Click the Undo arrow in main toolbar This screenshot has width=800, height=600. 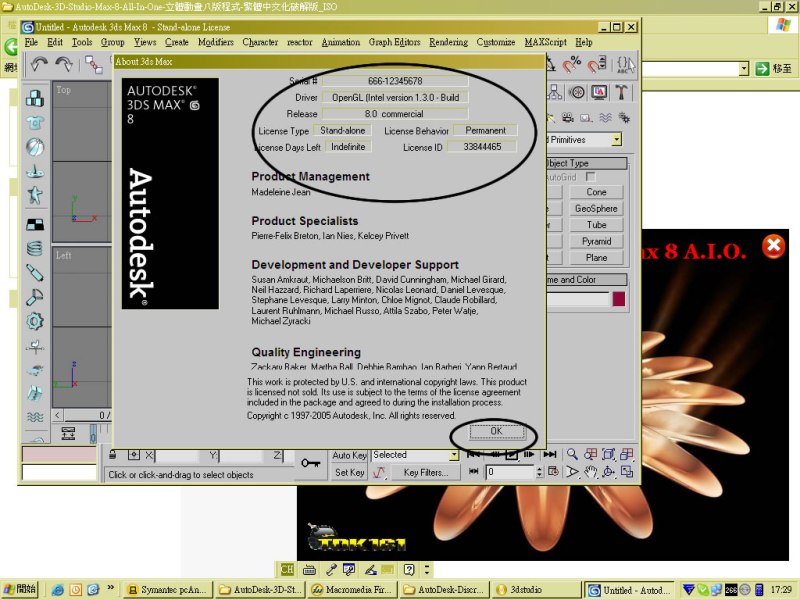click(x=39, y=65)
